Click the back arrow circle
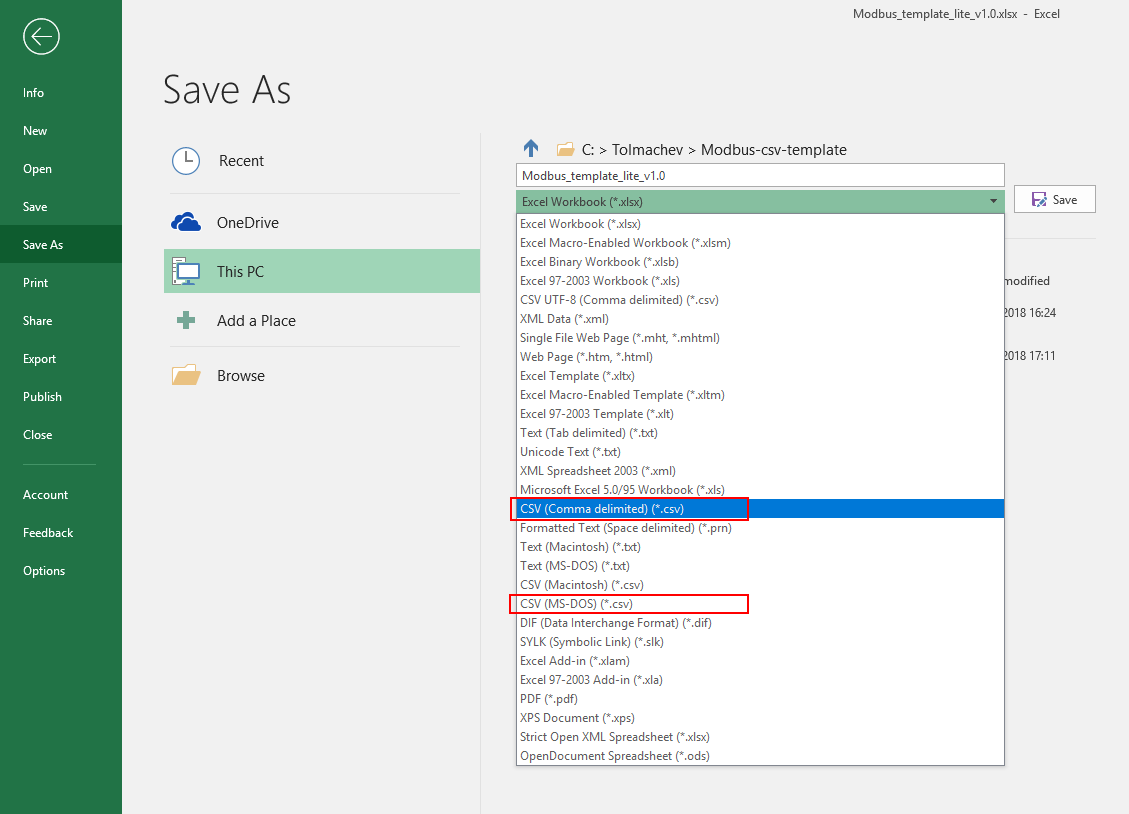 point(41,37)
